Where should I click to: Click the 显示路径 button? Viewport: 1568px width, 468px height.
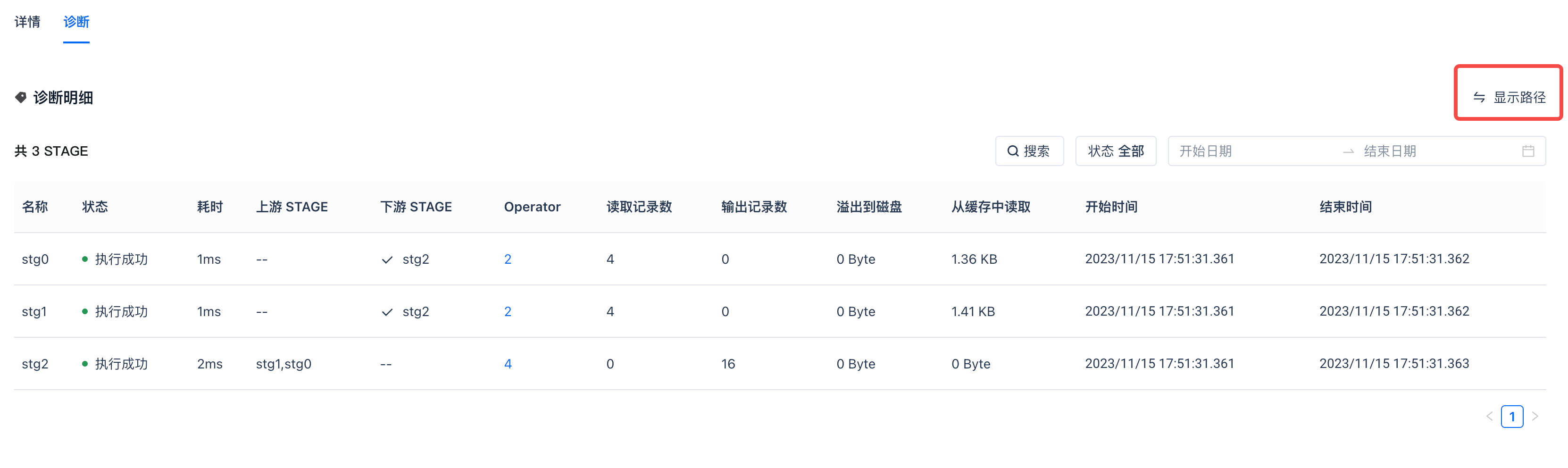pyautogui.click(x=1509, y=97)
